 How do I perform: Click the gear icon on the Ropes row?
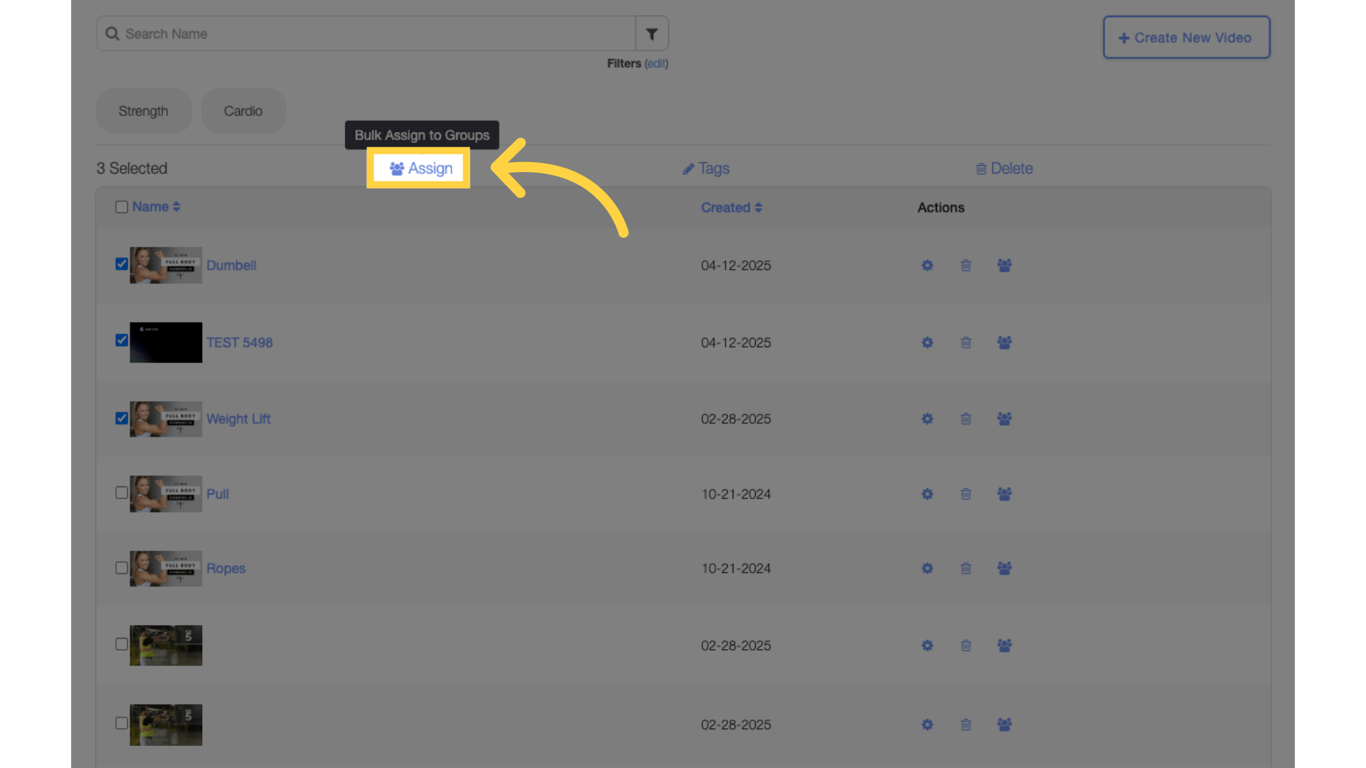[x=927, y=568]
